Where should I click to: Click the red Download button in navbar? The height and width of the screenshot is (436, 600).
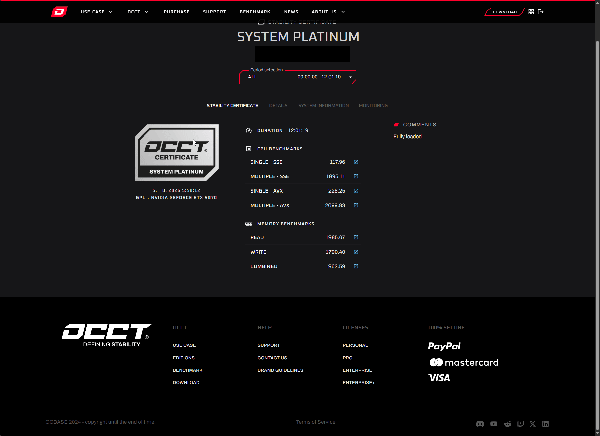click(504, 12)
